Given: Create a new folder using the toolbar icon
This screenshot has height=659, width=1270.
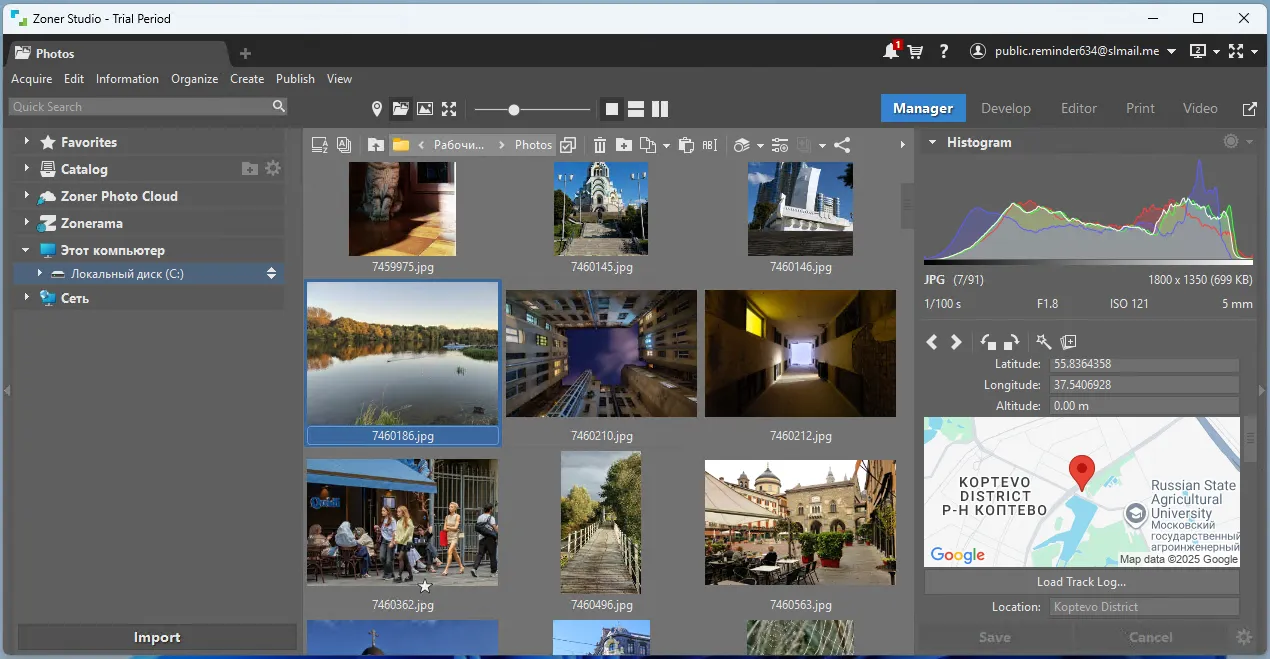Looking at the screenshot, I should point(624,145).
